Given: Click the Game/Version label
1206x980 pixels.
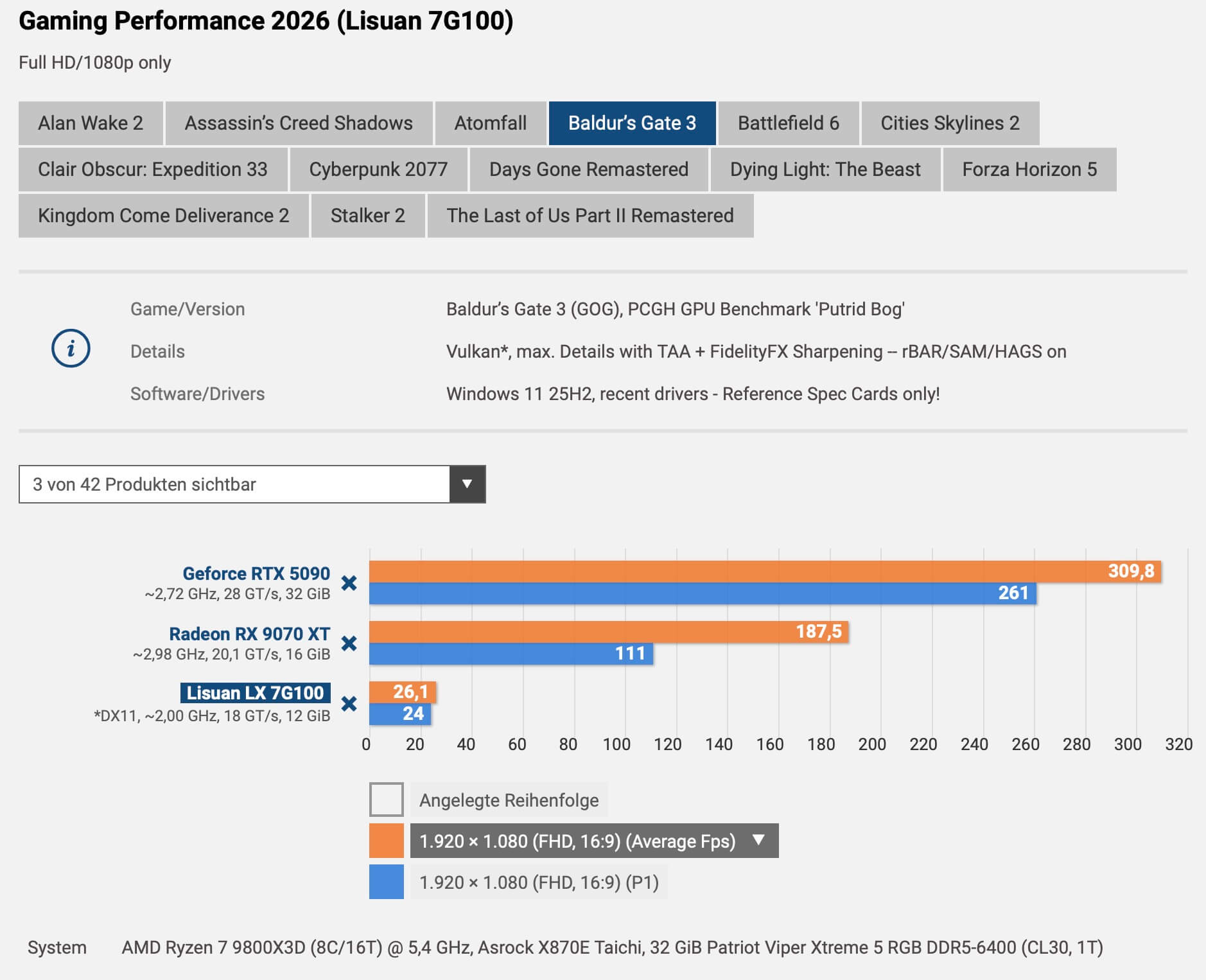Looking at the screenshot, I should tap(188, 310).
